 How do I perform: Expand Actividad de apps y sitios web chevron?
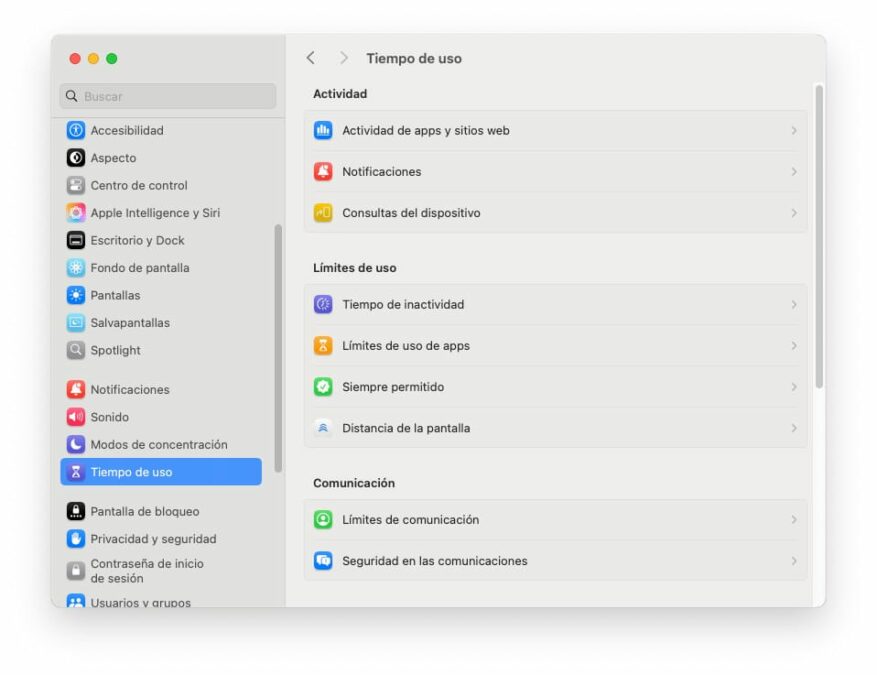pos(794,130)
